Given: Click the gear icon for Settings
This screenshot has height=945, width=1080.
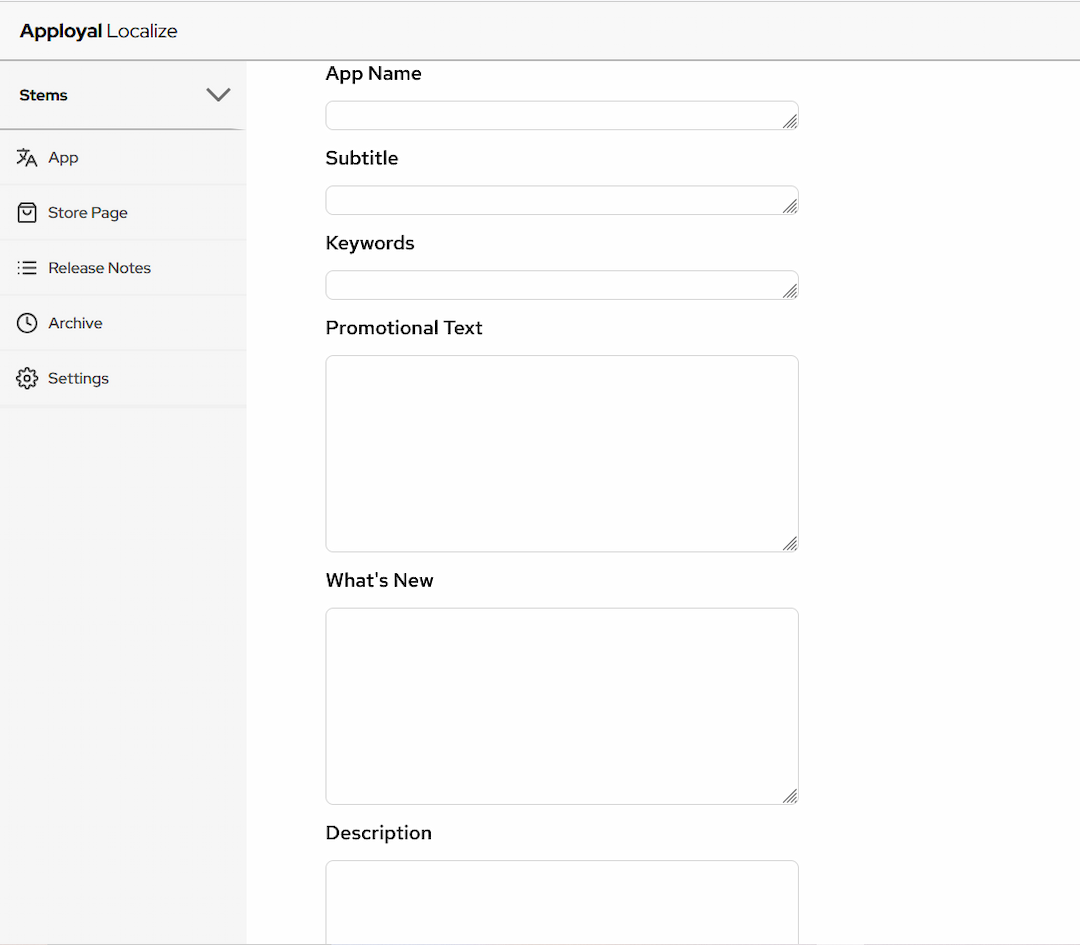Looking at the screenshot, I should (27, 378).
